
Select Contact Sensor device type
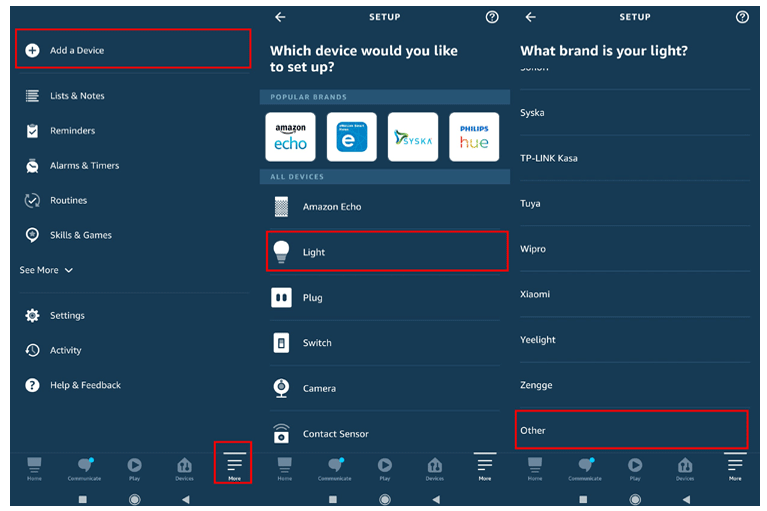pos(385,433)
